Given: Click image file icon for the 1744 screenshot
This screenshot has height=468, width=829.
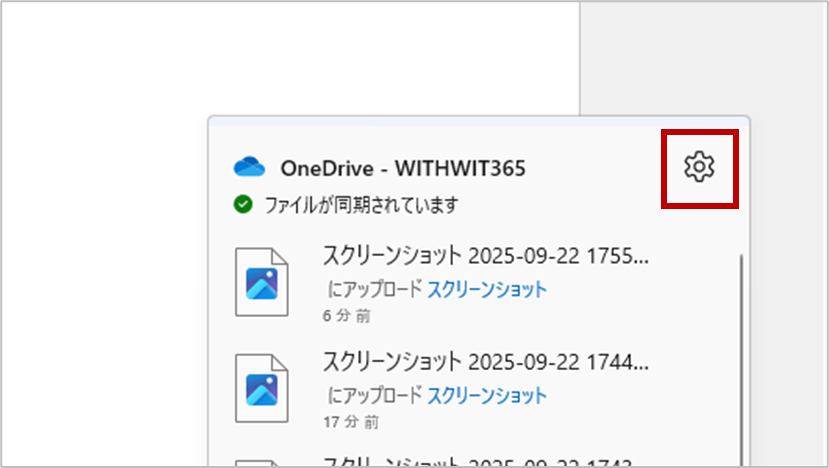Looking at the screenshot, I should tap(261, 387).
